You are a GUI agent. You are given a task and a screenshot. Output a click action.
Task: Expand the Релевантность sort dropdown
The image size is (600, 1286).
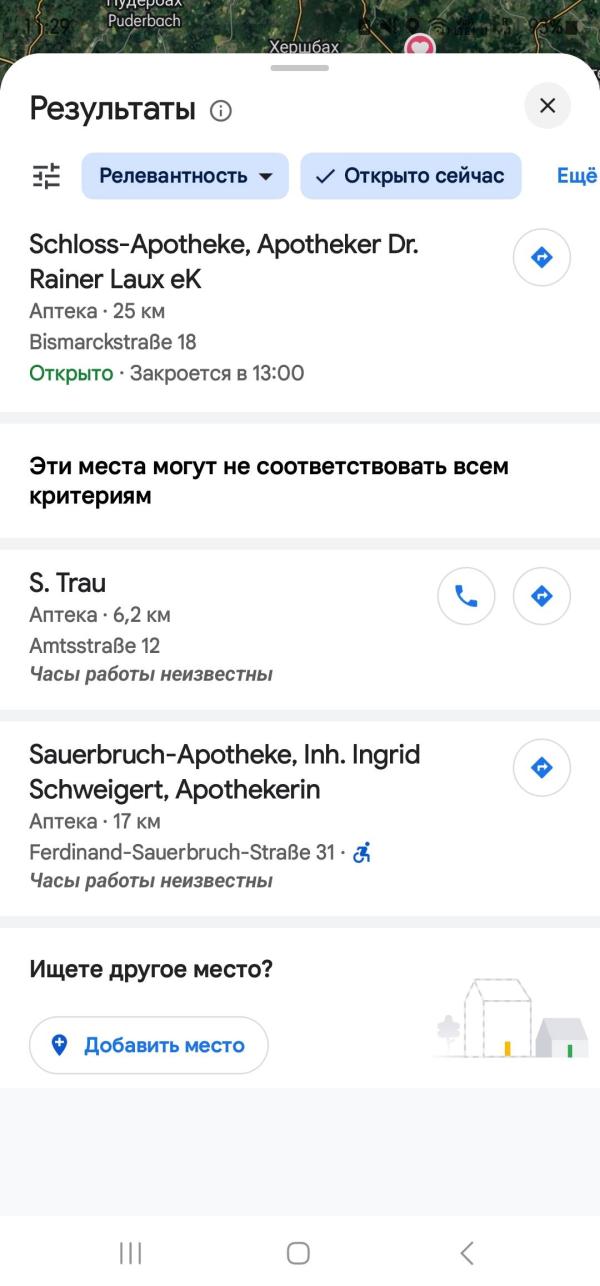[x=185, y=176]
